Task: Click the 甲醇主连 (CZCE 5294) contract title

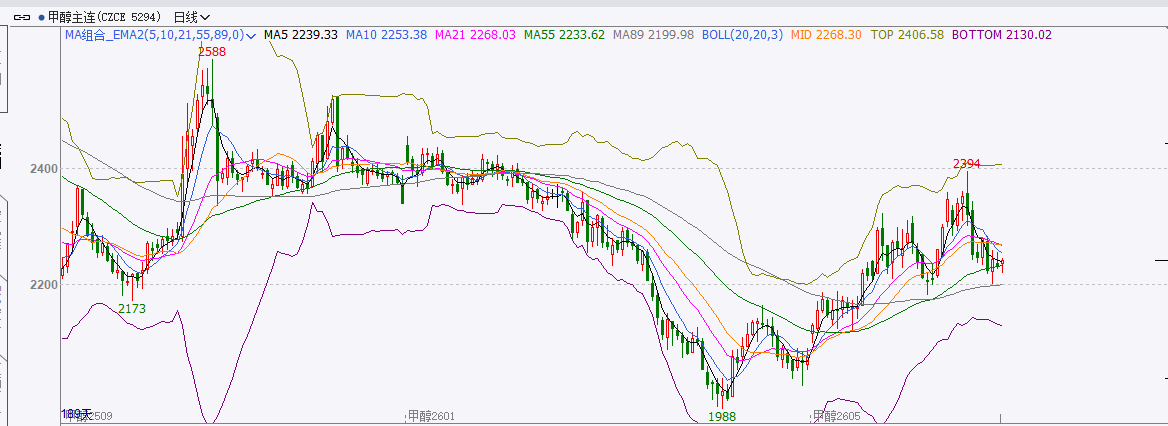Action: coord(105,17)
